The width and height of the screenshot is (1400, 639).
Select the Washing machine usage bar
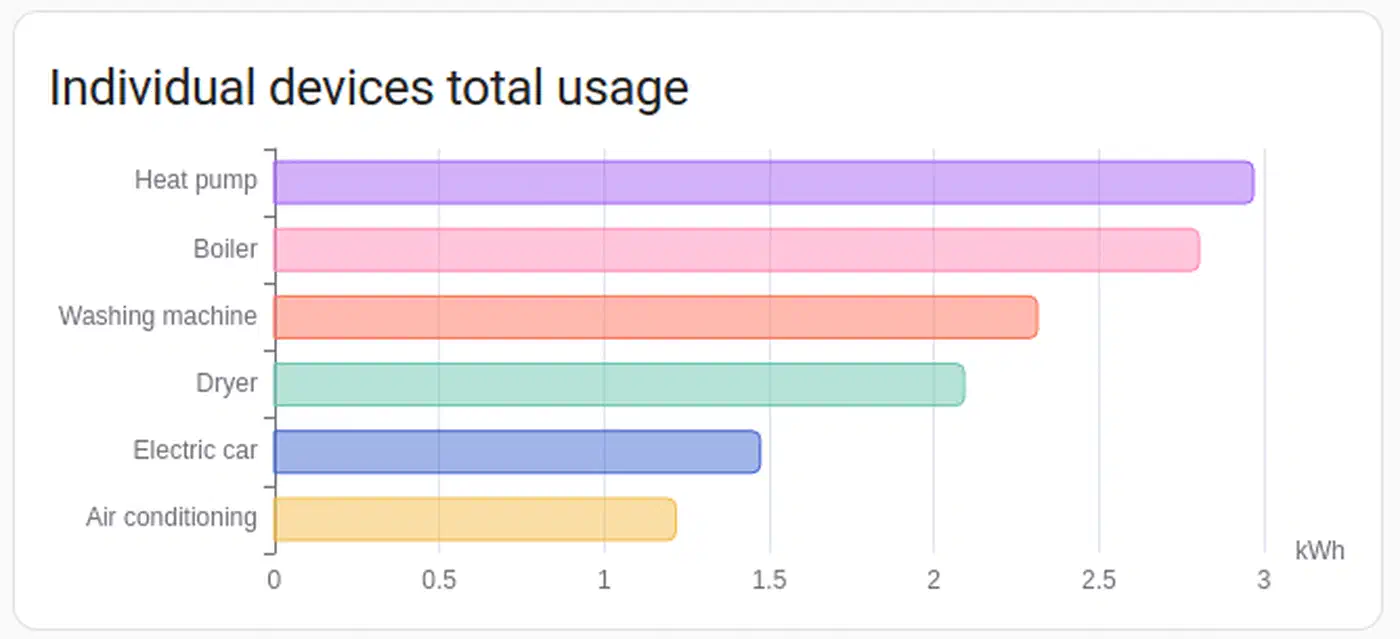tap(655, 317)
